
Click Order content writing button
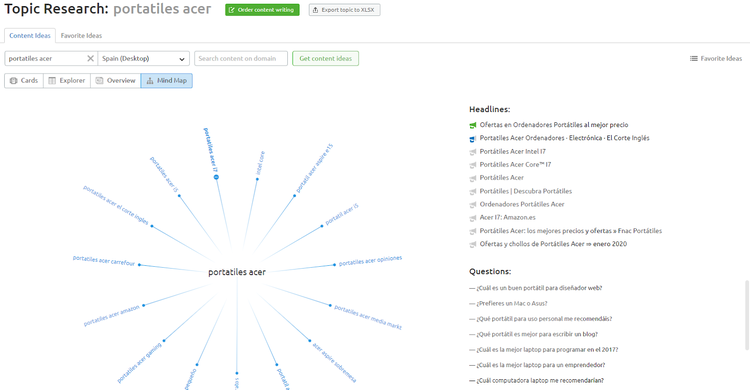coord(262,10)
